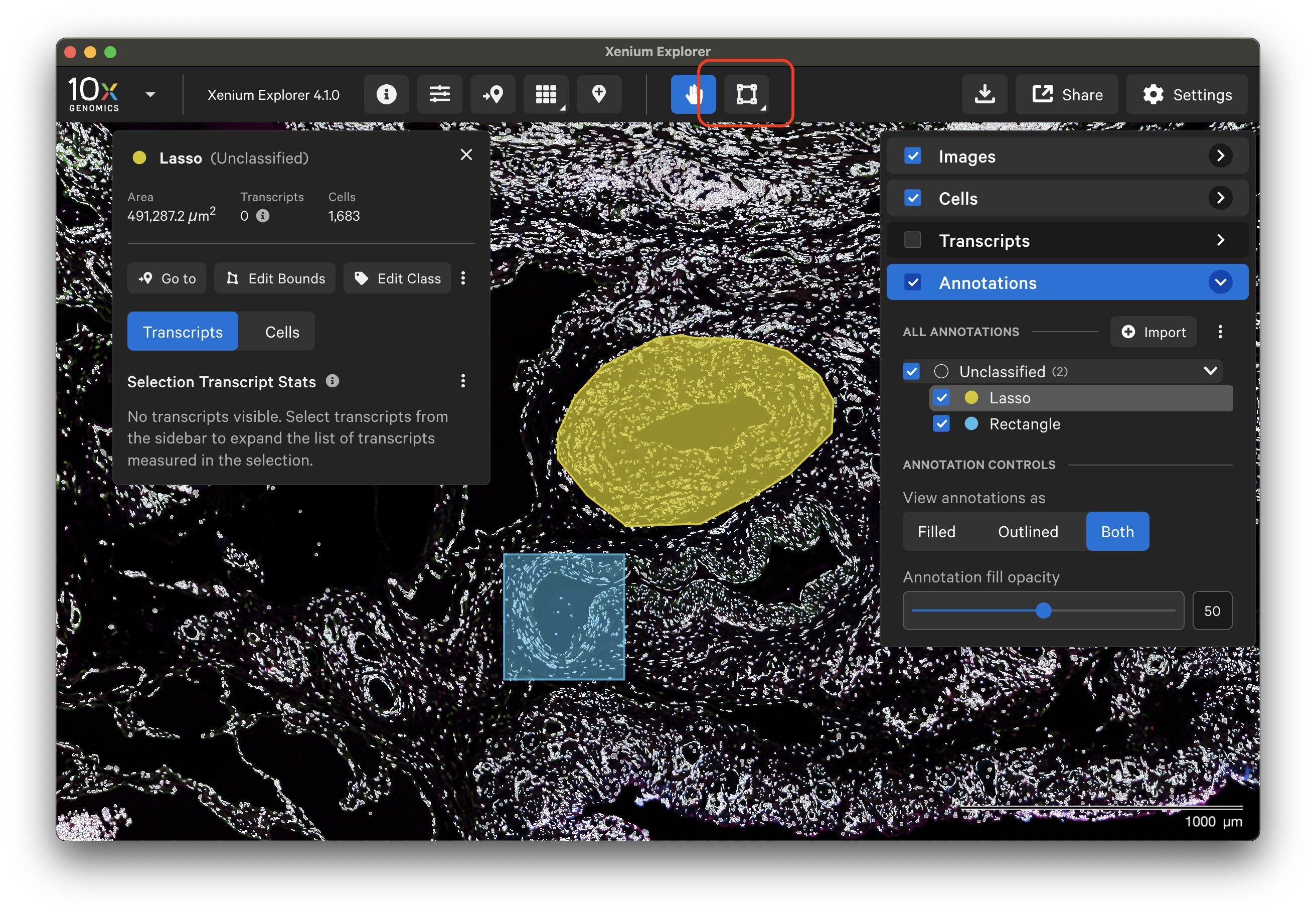The width and height of the screenshot is (1316, 915).
Task: Enable the Transcripts layer checkbox
Action: click(x=912, y=240)
